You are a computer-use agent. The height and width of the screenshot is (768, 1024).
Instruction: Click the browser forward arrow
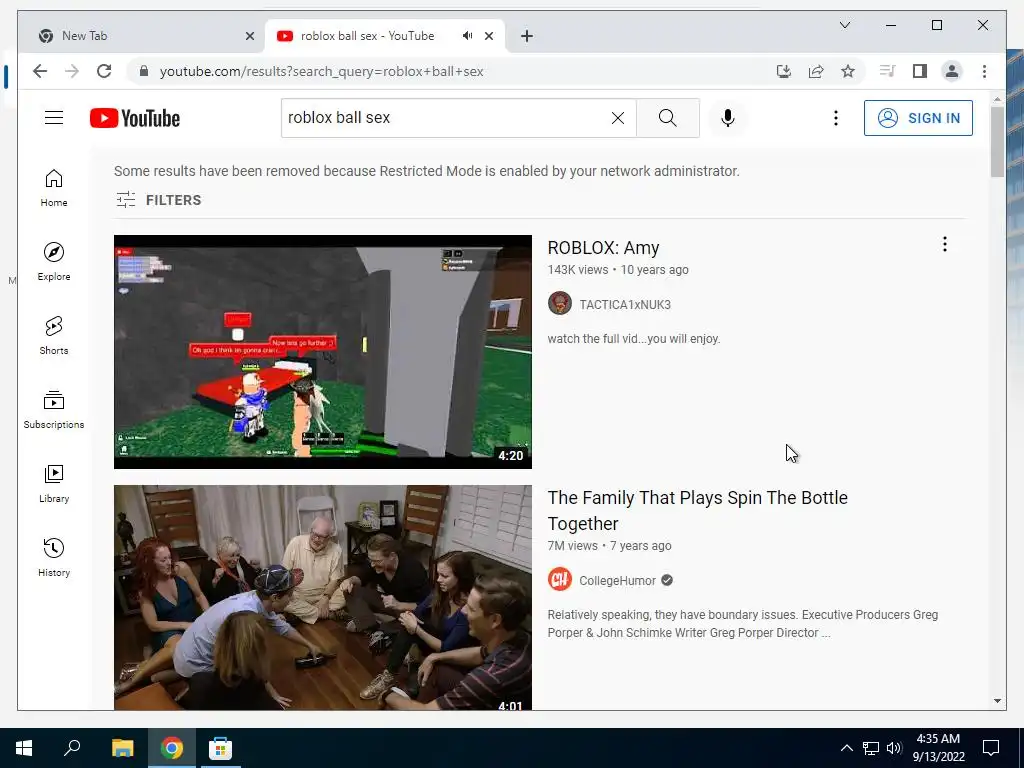coord(72,71)
